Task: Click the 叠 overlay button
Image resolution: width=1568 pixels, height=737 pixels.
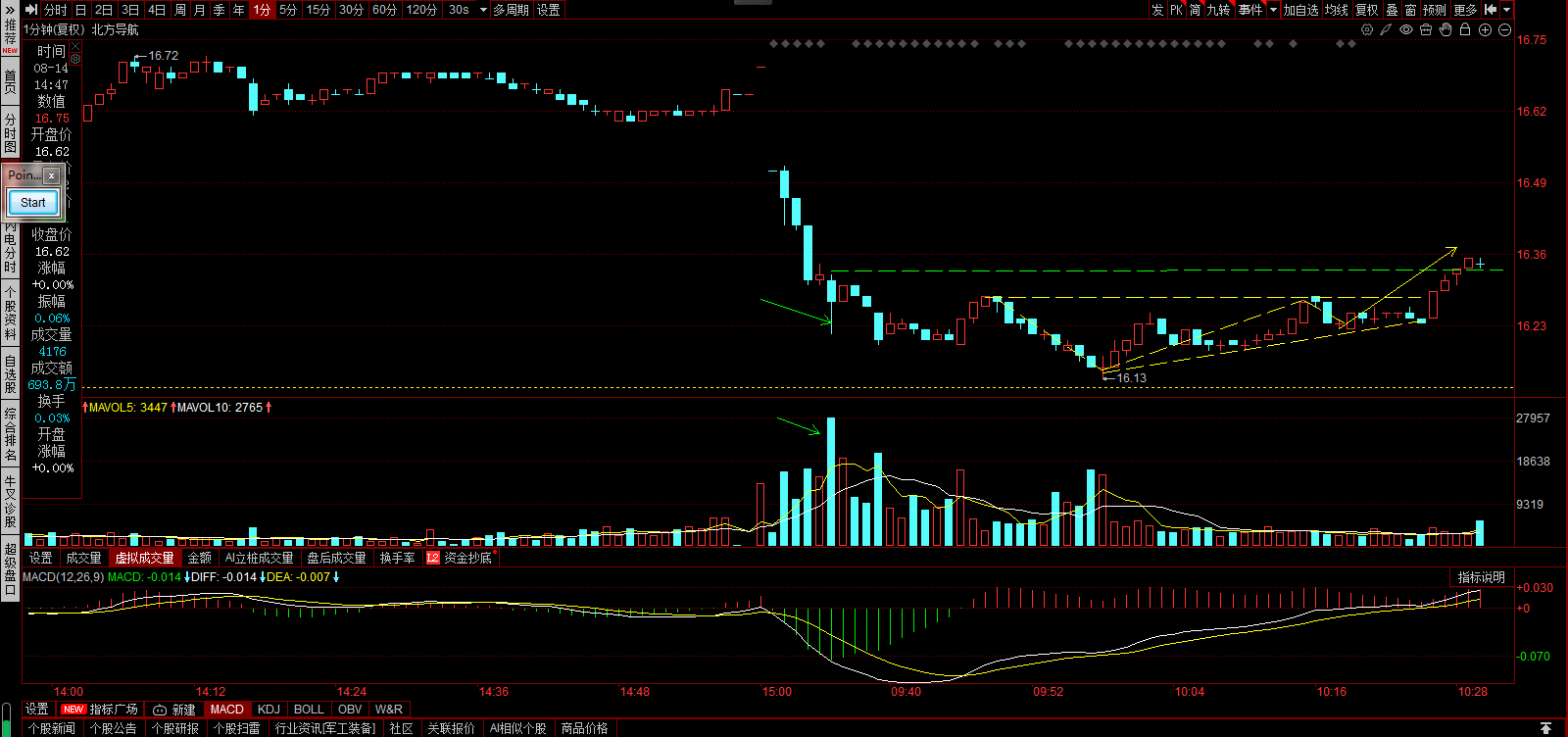Action: (x=1392, y=10)
